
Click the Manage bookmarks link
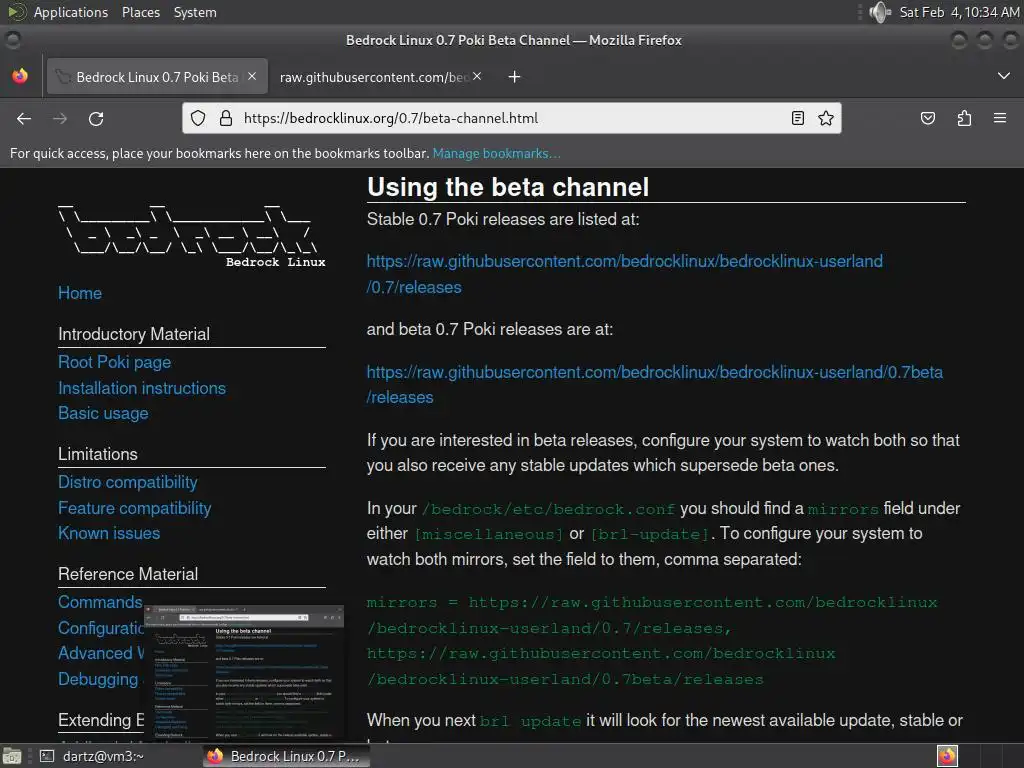pyautogui.click(x=496, y=153)
